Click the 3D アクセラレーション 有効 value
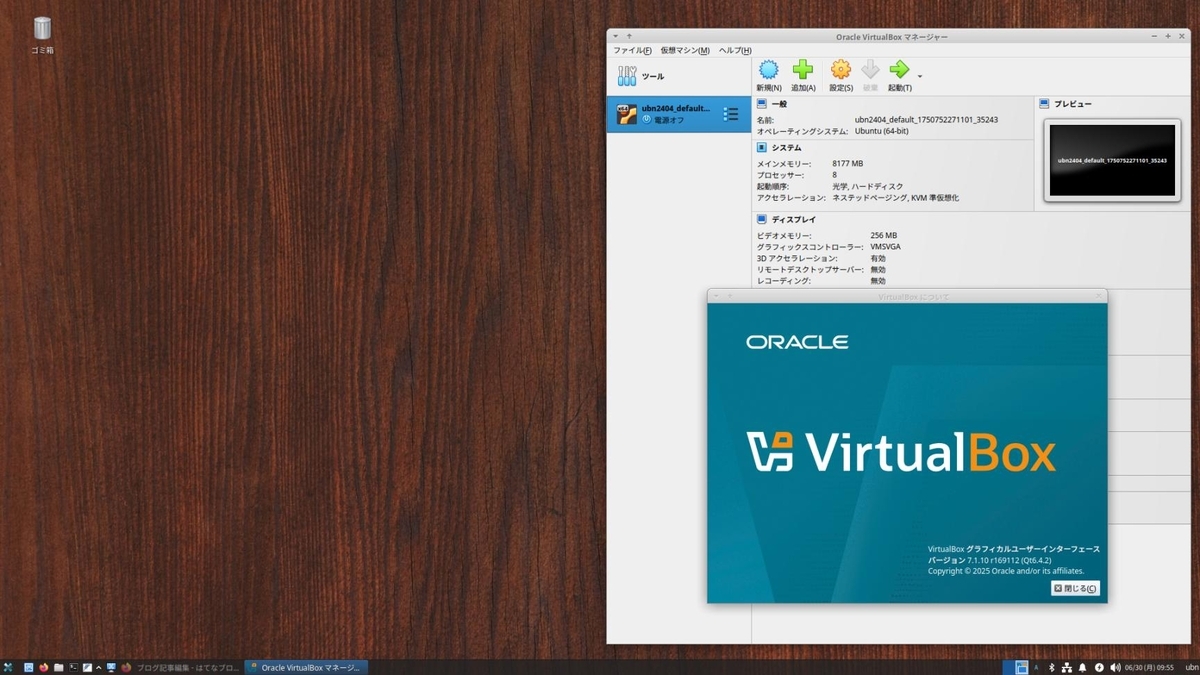 pos(878,258)
